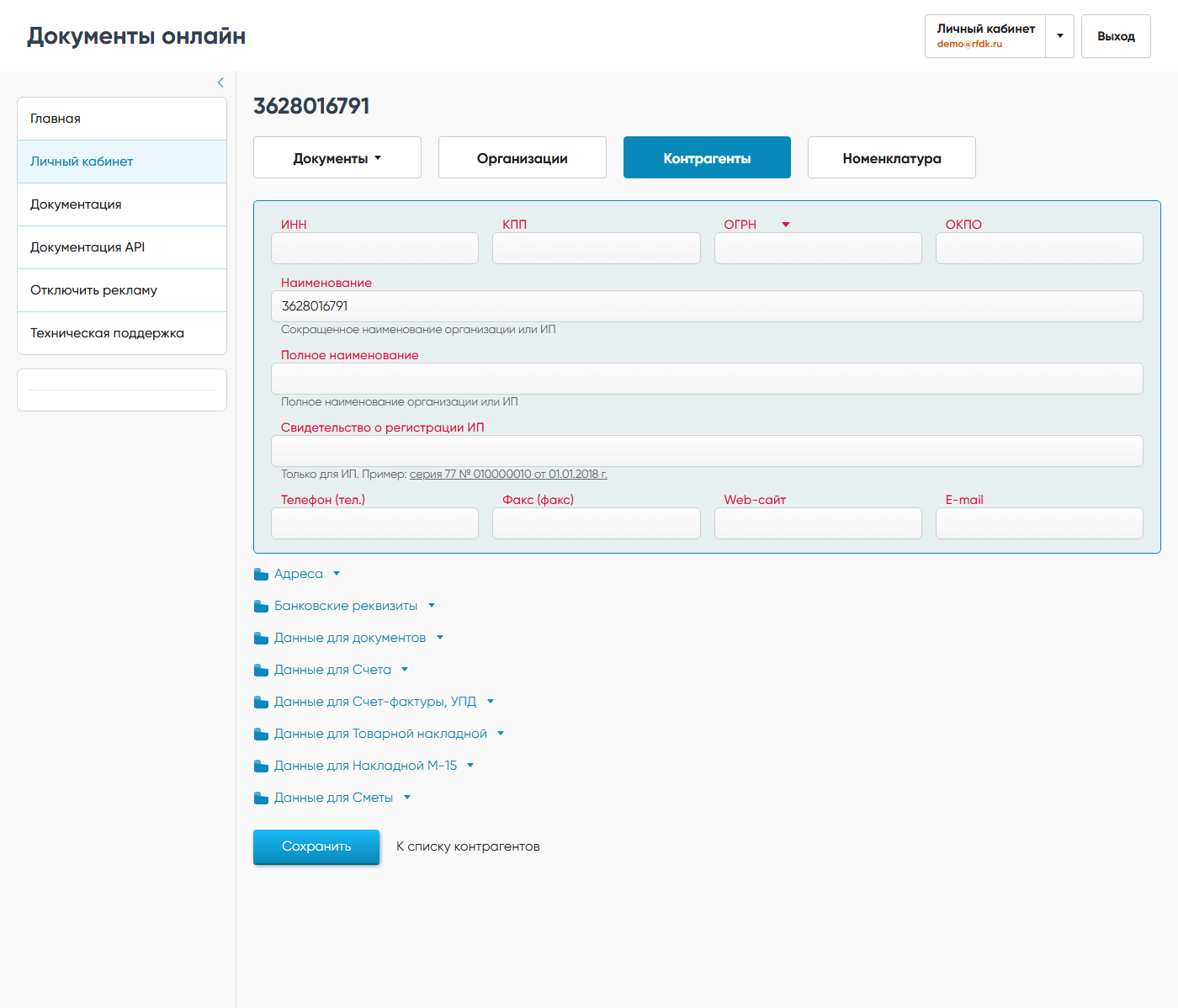Screen dimensions: 1178x1008
Task: Click the folder icon beside Данные для Товарной накладной
Action: pyautogui.click(x=261, y=735)
